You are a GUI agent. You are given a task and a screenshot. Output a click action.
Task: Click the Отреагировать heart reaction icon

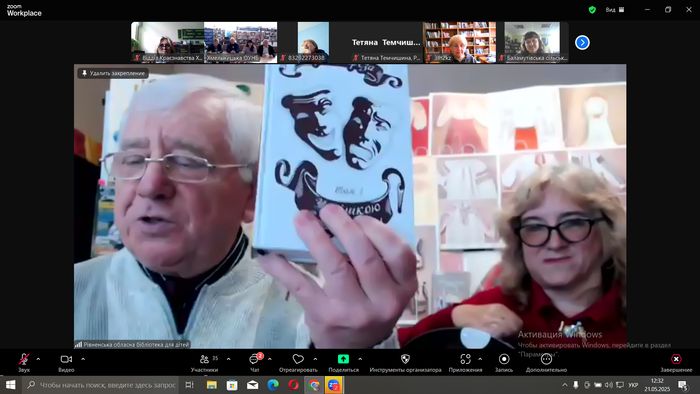coord(298,362)
